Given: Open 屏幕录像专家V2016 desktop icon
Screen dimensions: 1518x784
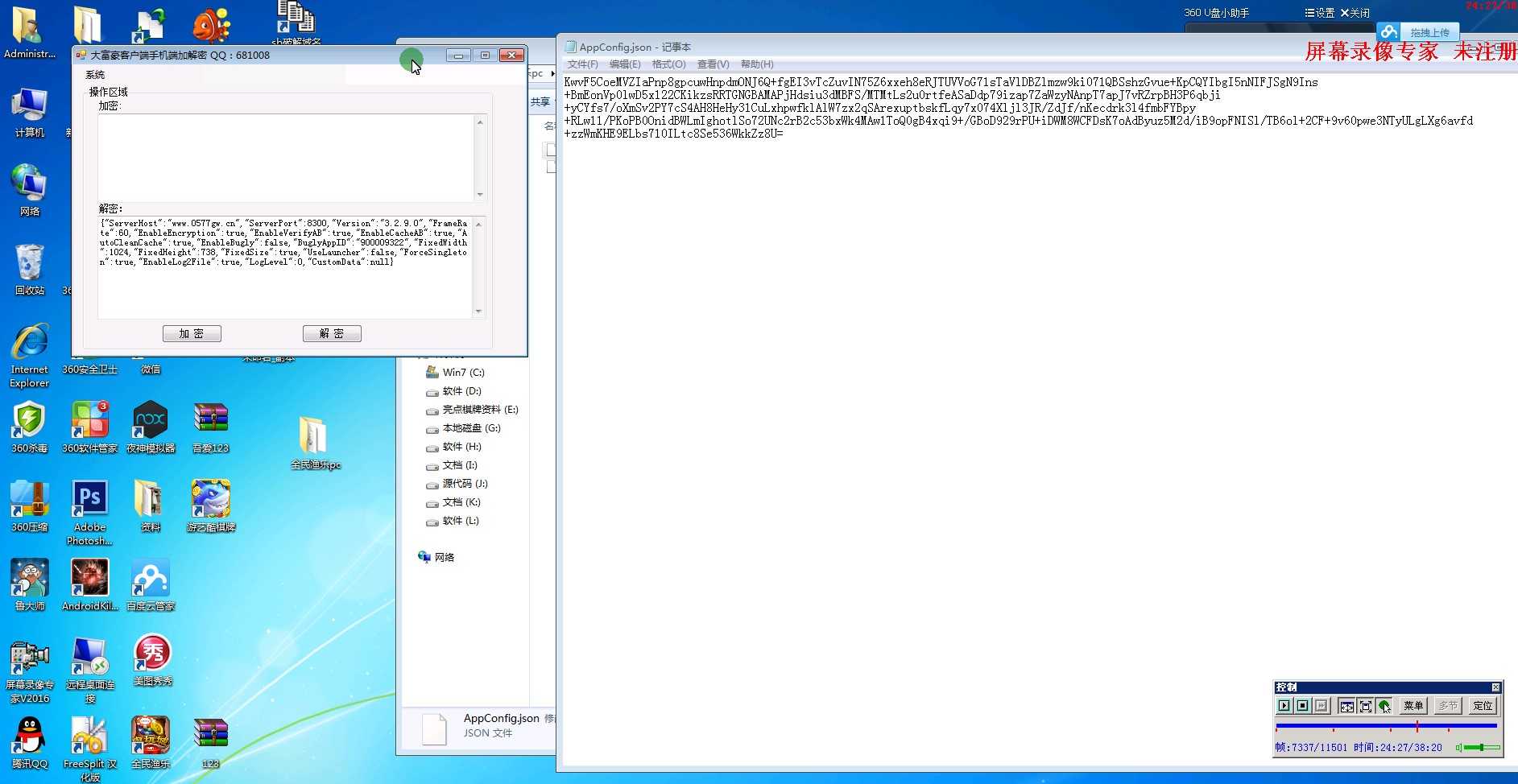Looking at the screenshot, I should (x=30, y=671).
